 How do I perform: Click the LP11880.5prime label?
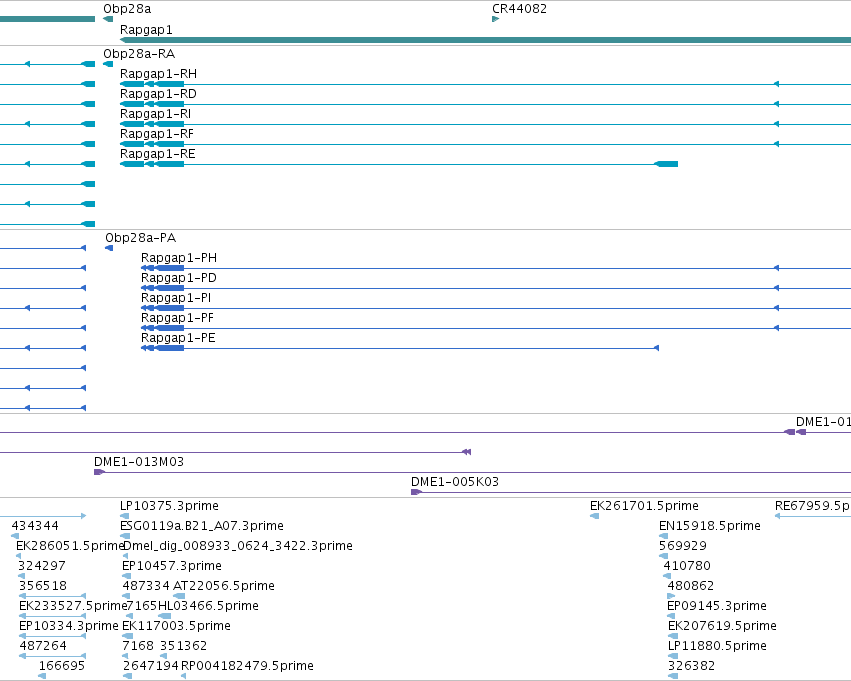(x=717, y=646)
